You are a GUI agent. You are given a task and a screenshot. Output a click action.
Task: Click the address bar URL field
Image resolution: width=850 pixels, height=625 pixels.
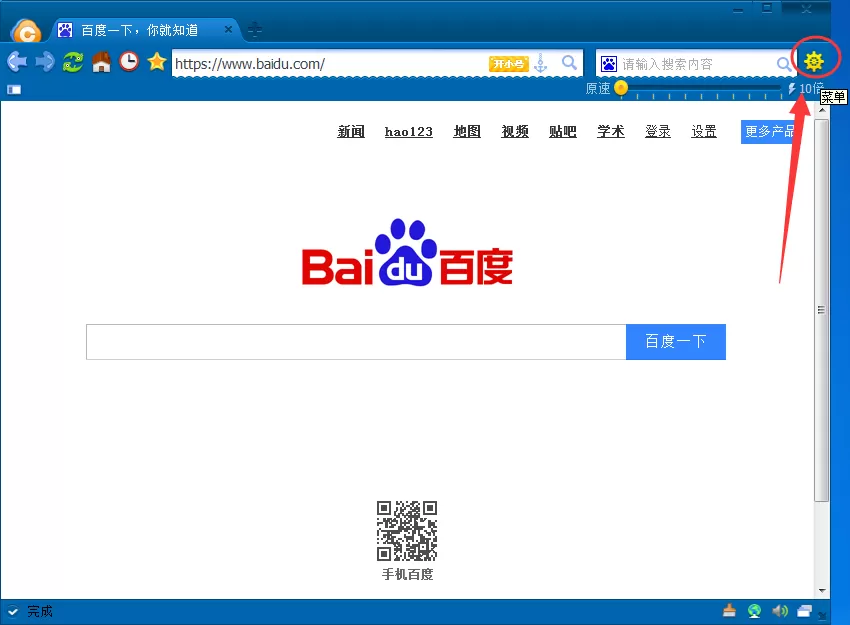pos(330,64)
